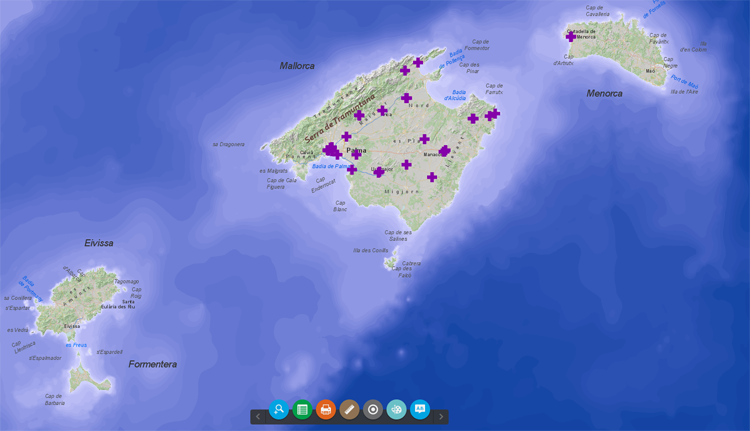Click purple cross marker on Menorca
This screenshot has height=431, width=750.
571,37
